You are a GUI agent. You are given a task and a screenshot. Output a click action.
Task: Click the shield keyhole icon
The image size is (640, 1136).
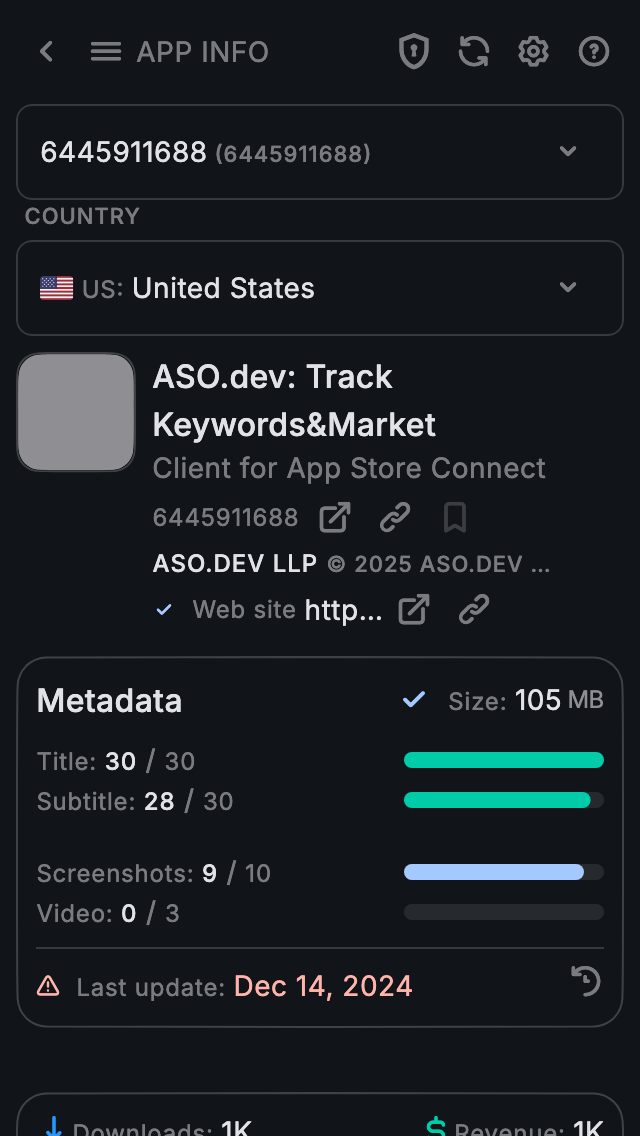413,52
